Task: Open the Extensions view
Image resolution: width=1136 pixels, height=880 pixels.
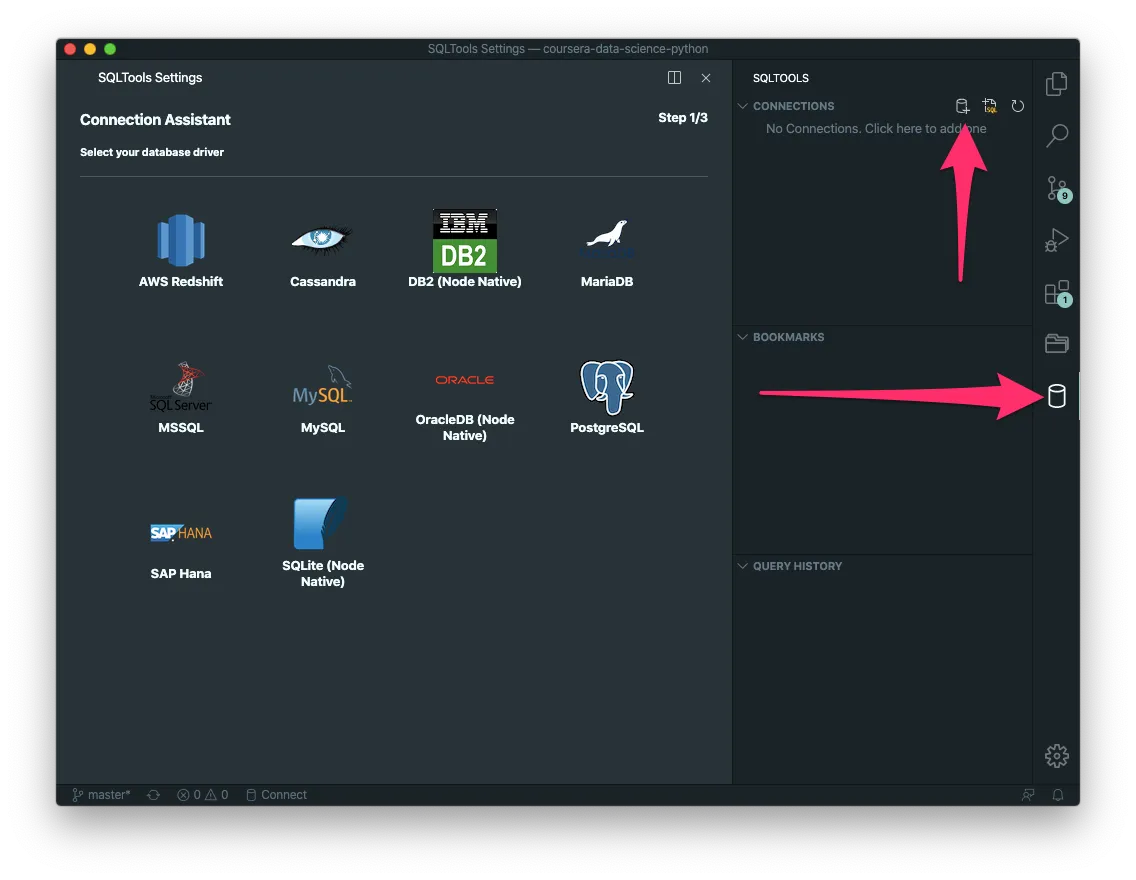Action: pyautogui.click(x=1058, y=293)
